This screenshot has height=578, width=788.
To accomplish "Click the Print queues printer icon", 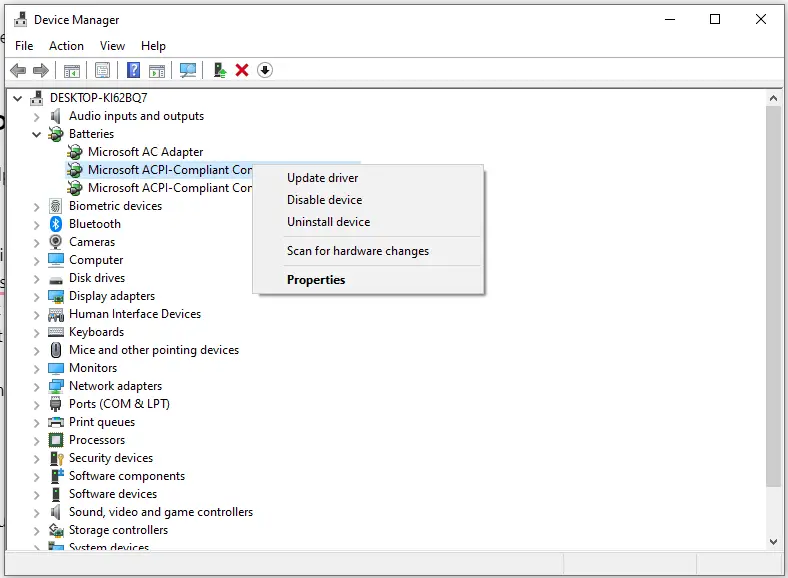I will 56,422.
